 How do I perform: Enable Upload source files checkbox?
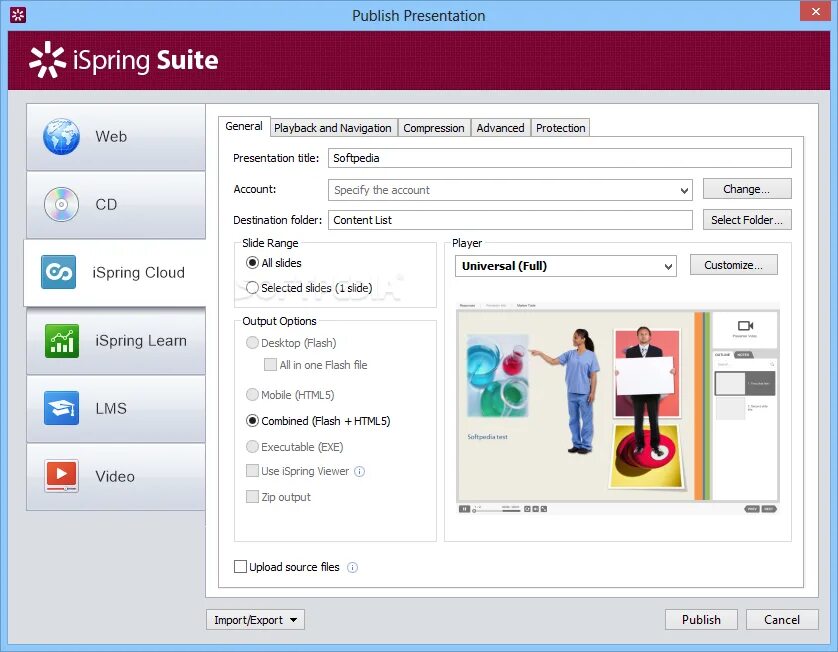tap(240, 567)
